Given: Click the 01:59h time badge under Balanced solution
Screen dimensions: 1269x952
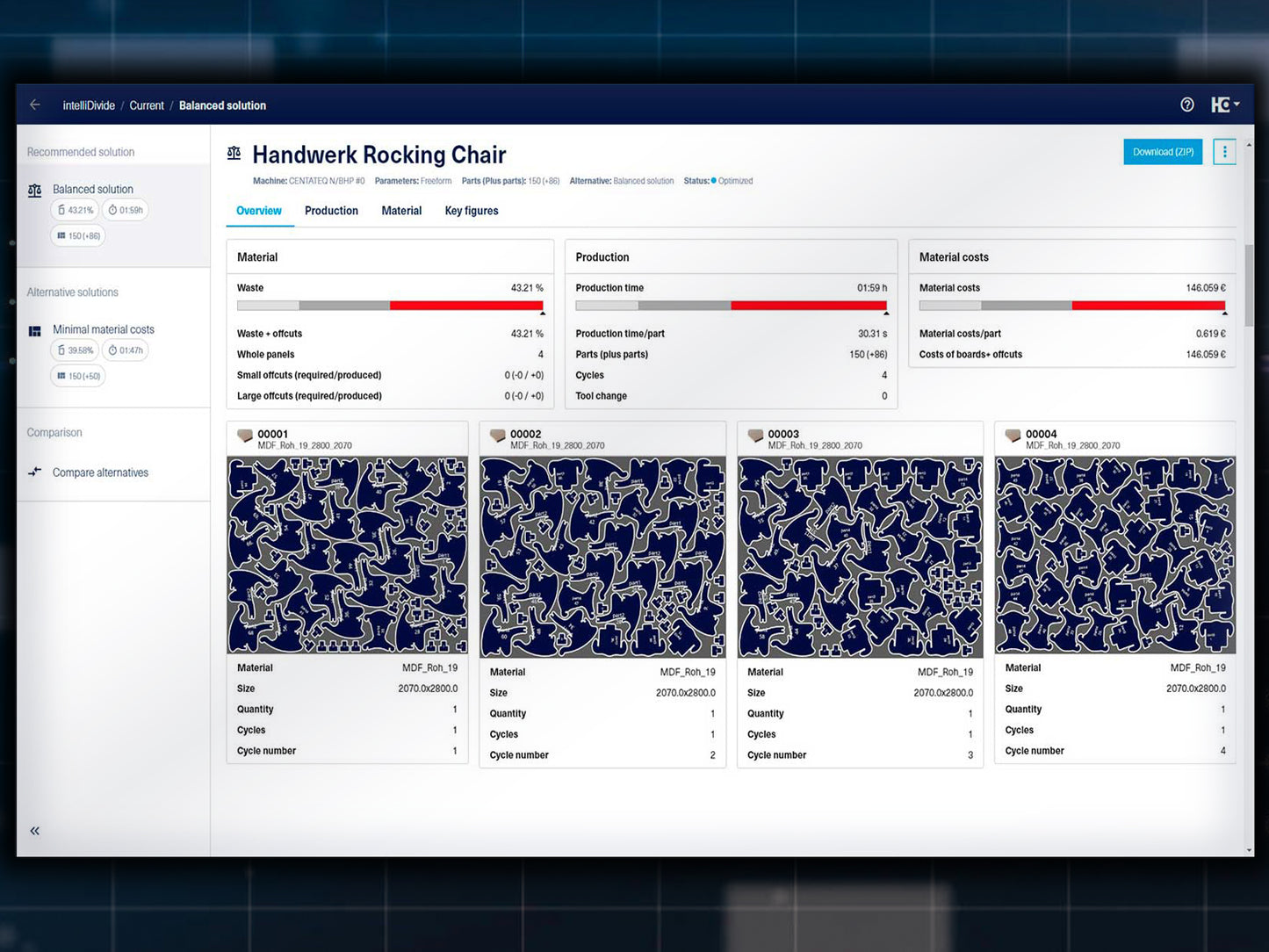Looking at the screenshot, I should (126, 211).
